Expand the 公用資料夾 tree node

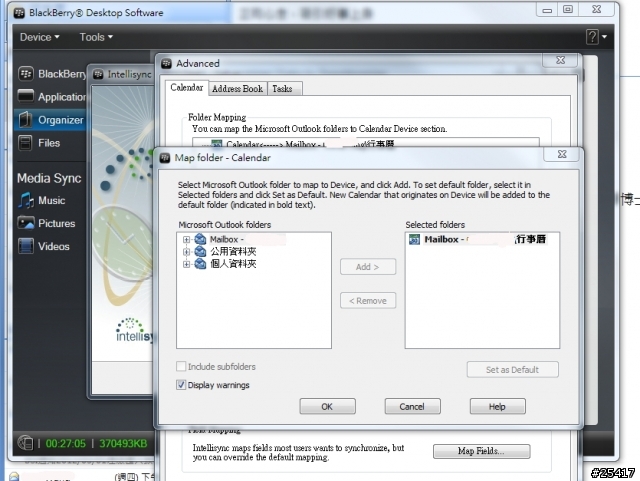tap(186, 252)
